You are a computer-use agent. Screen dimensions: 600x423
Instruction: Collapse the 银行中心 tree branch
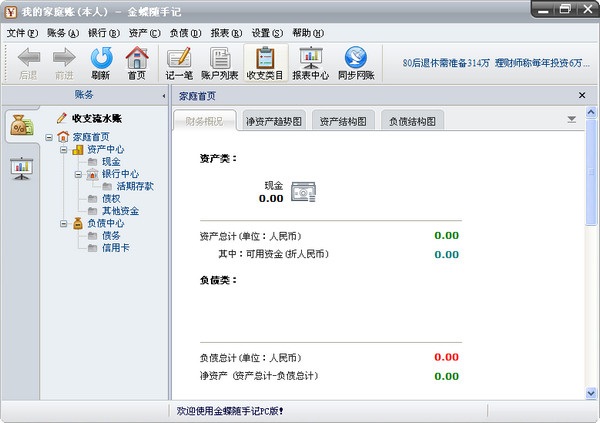(77, 174)
